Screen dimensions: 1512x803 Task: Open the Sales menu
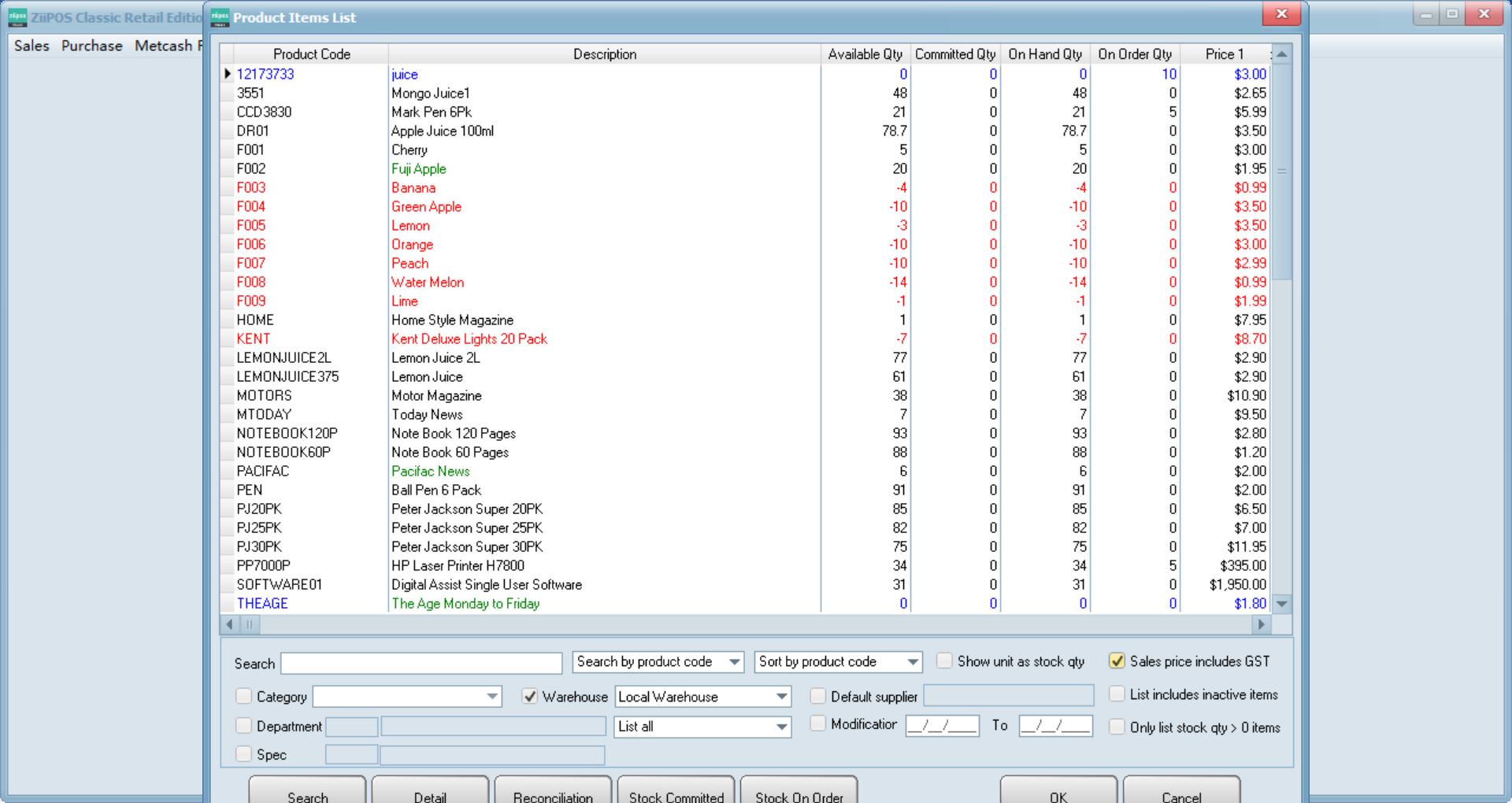(31, 46)
